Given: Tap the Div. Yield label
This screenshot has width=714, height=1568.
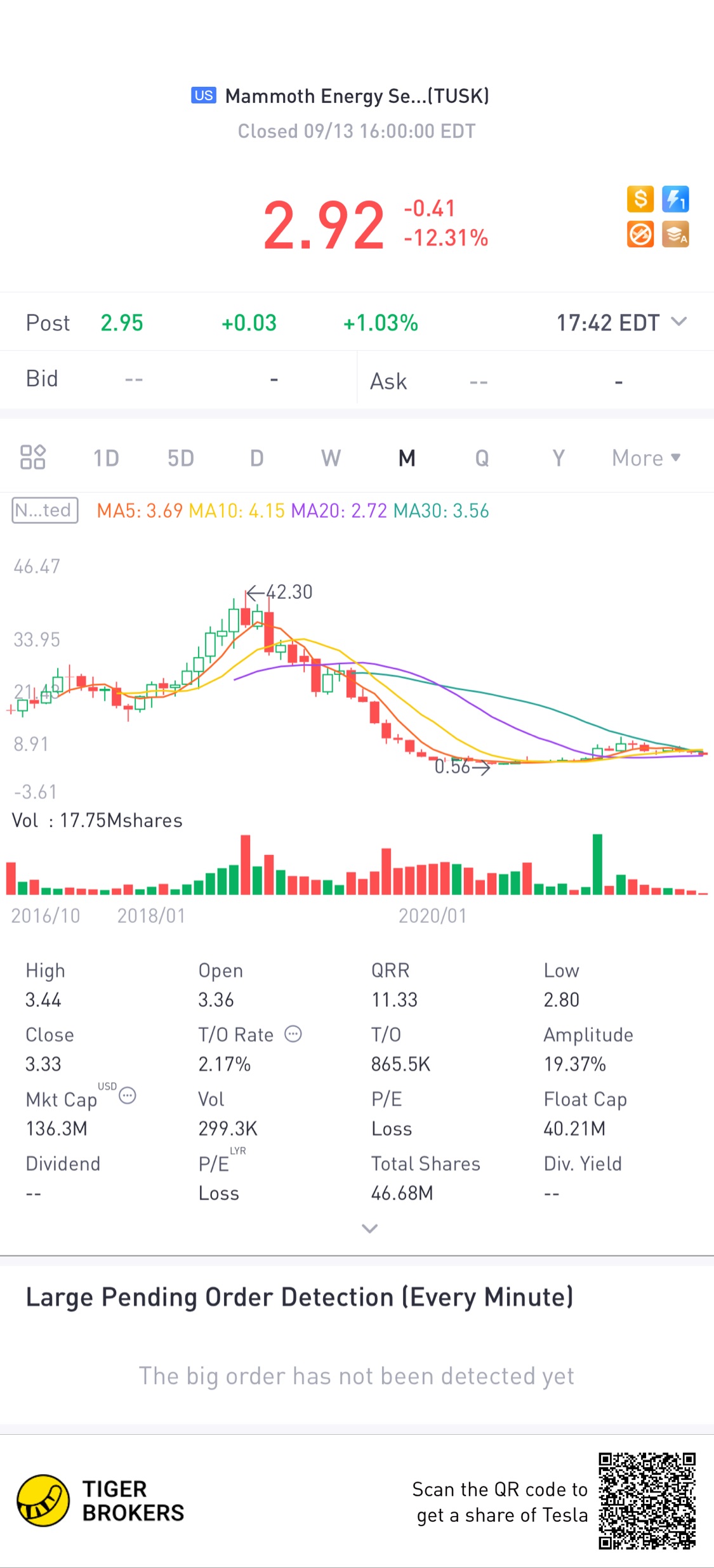Looking at the screenshot, I should coord(583,1163).
